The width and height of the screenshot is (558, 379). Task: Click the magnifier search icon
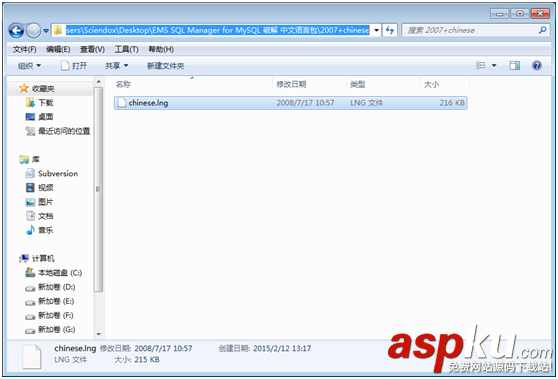click(543, 30)
